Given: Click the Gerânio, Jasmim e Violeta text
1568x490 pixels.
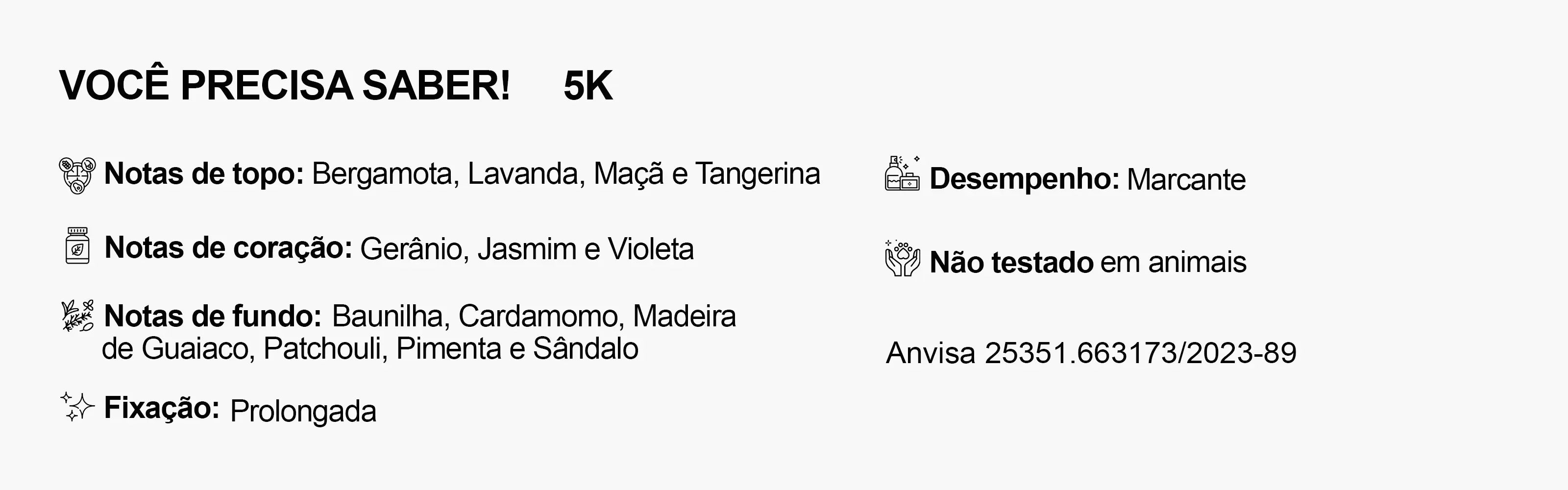Looking at the screenshot, I should click(x=527, y=249).
